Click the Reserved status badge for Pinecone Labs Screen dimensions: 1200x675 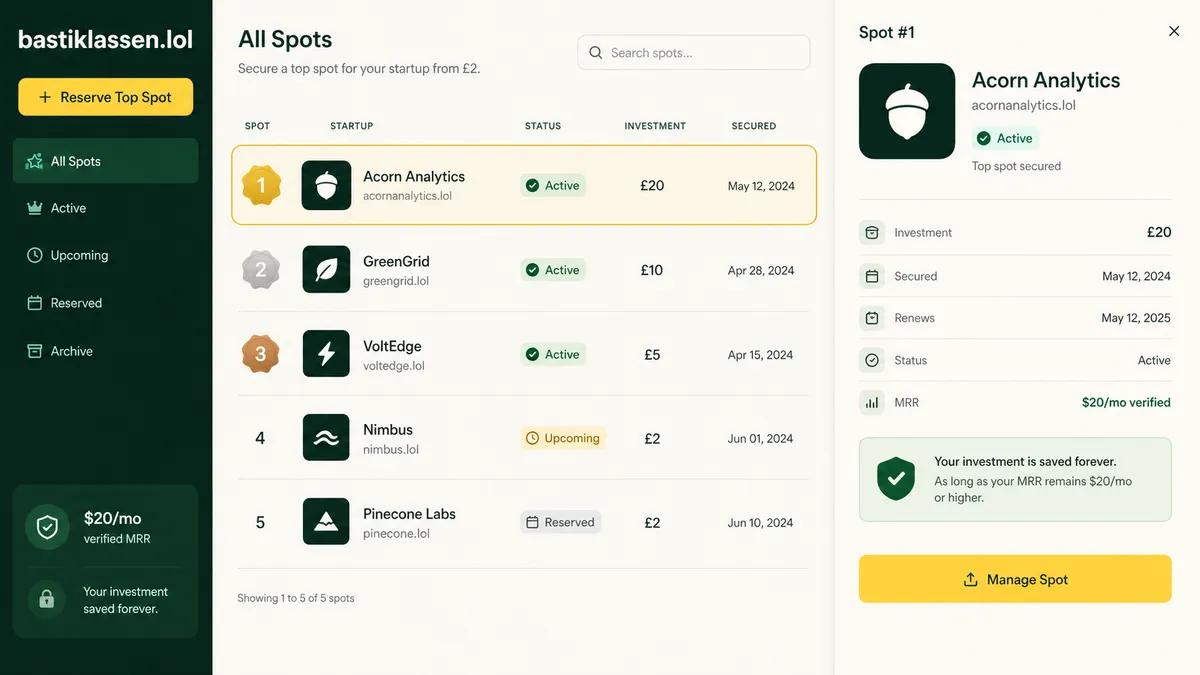[560, 522]
